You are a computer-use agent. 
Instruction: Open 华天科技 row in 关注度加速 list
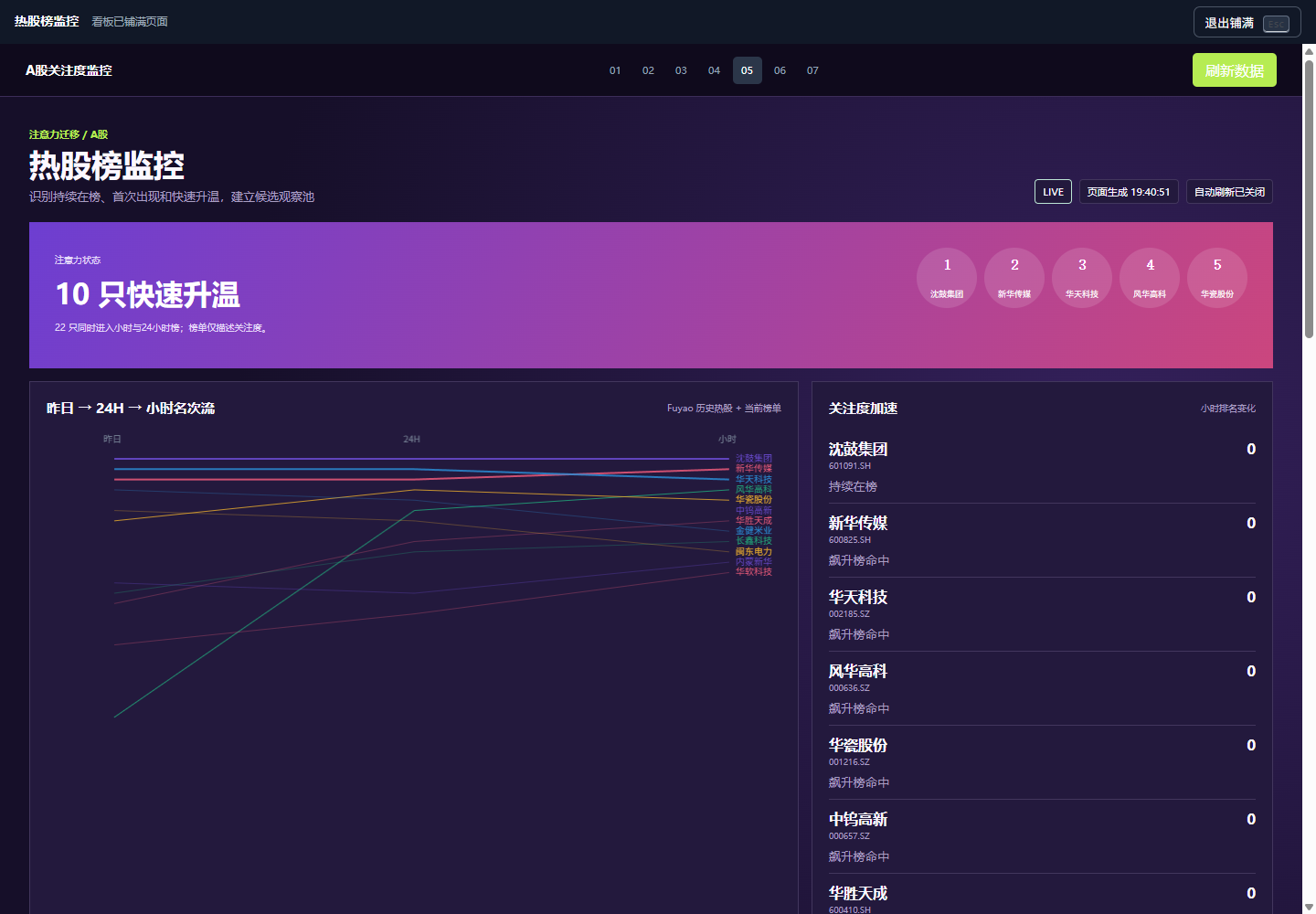pos(1042,615)
